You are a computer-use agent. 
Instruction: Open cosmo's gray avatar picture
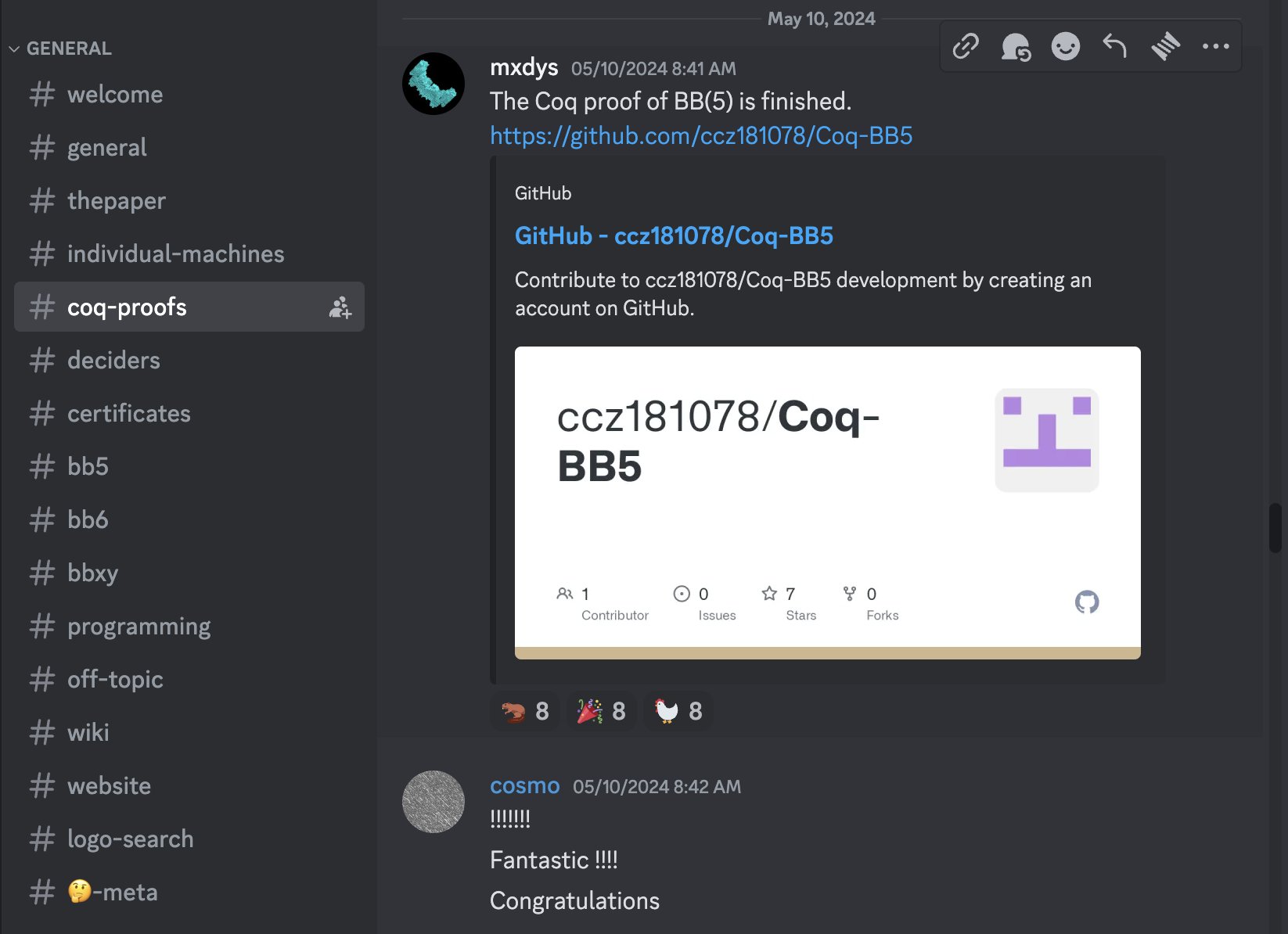[434, 802]
